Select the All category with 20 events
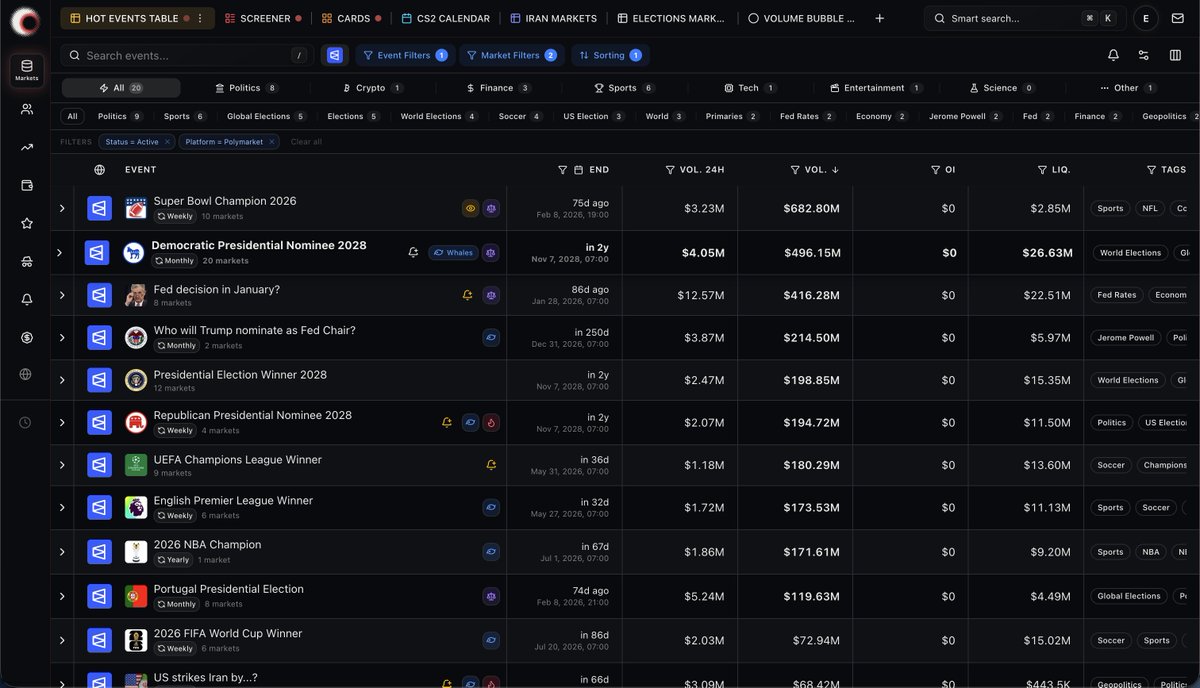Image resolution: width=1200 pixels, height=688 pixels. [x=121, y=88]
